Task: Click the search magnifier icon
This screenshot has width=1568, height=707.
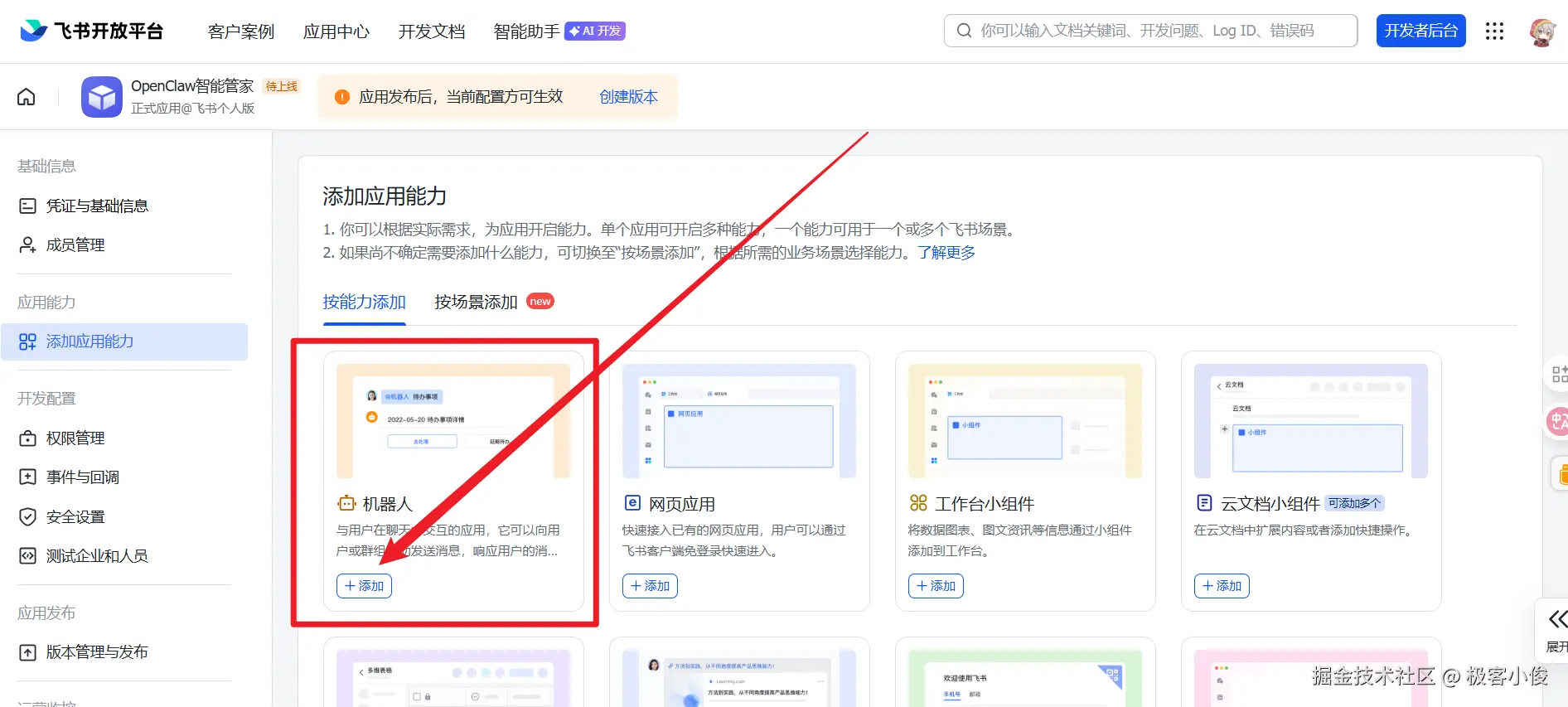Action: tap(964, 31)
